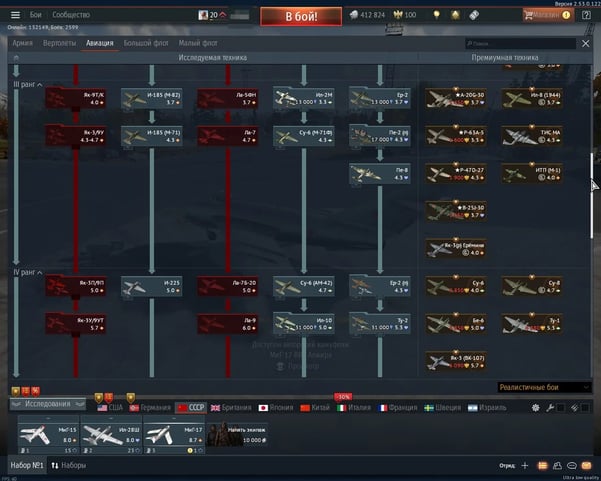
Task: Switch to the Вертолеты tab
Action: [x=60, y=44]
